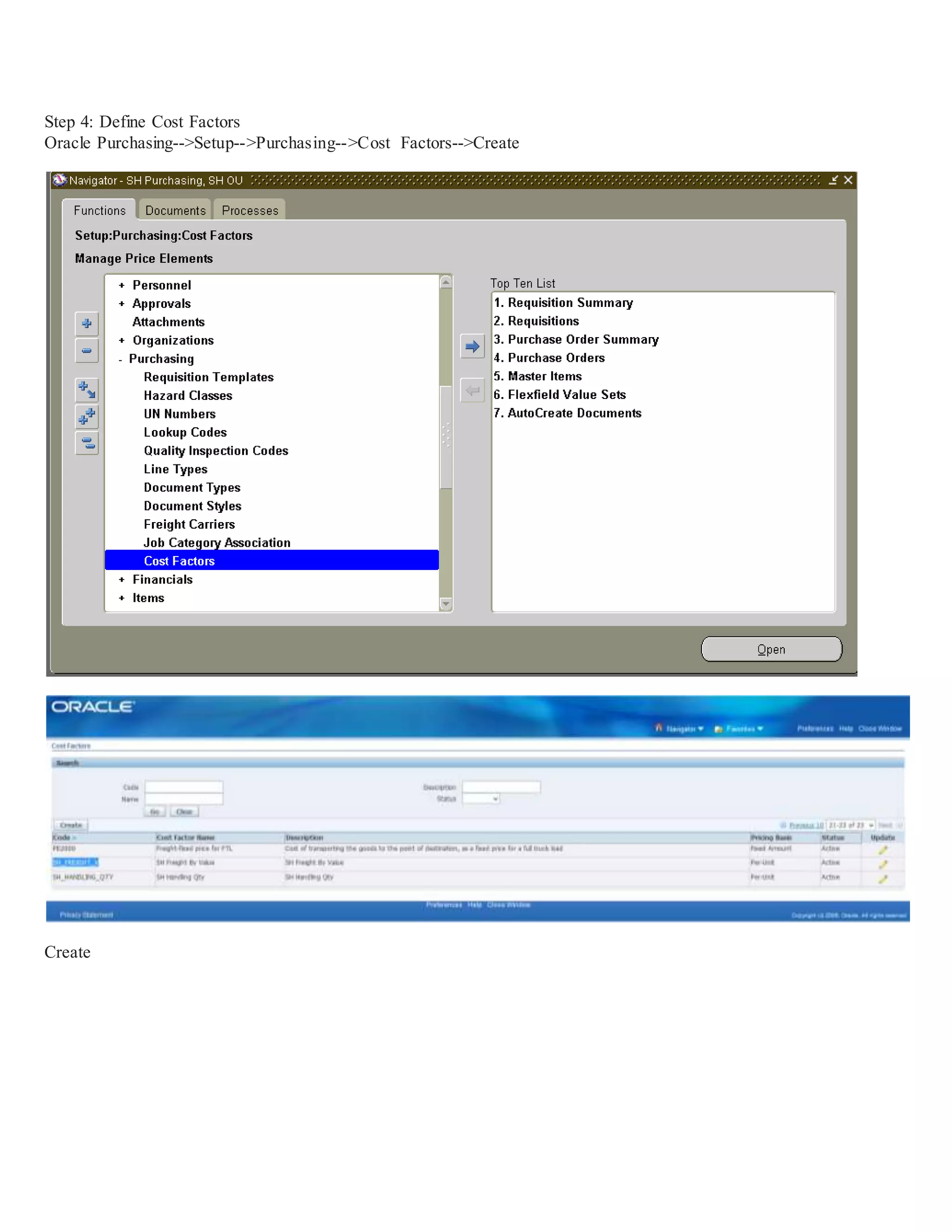The height and width of the screenshot is (1232, 952).
Task: Expand the Organizations tree node
Action: pos(122,341)
